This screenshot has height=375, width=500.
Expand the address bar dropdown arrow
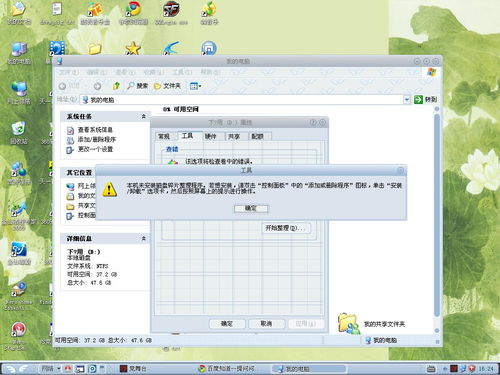(407, 100)
